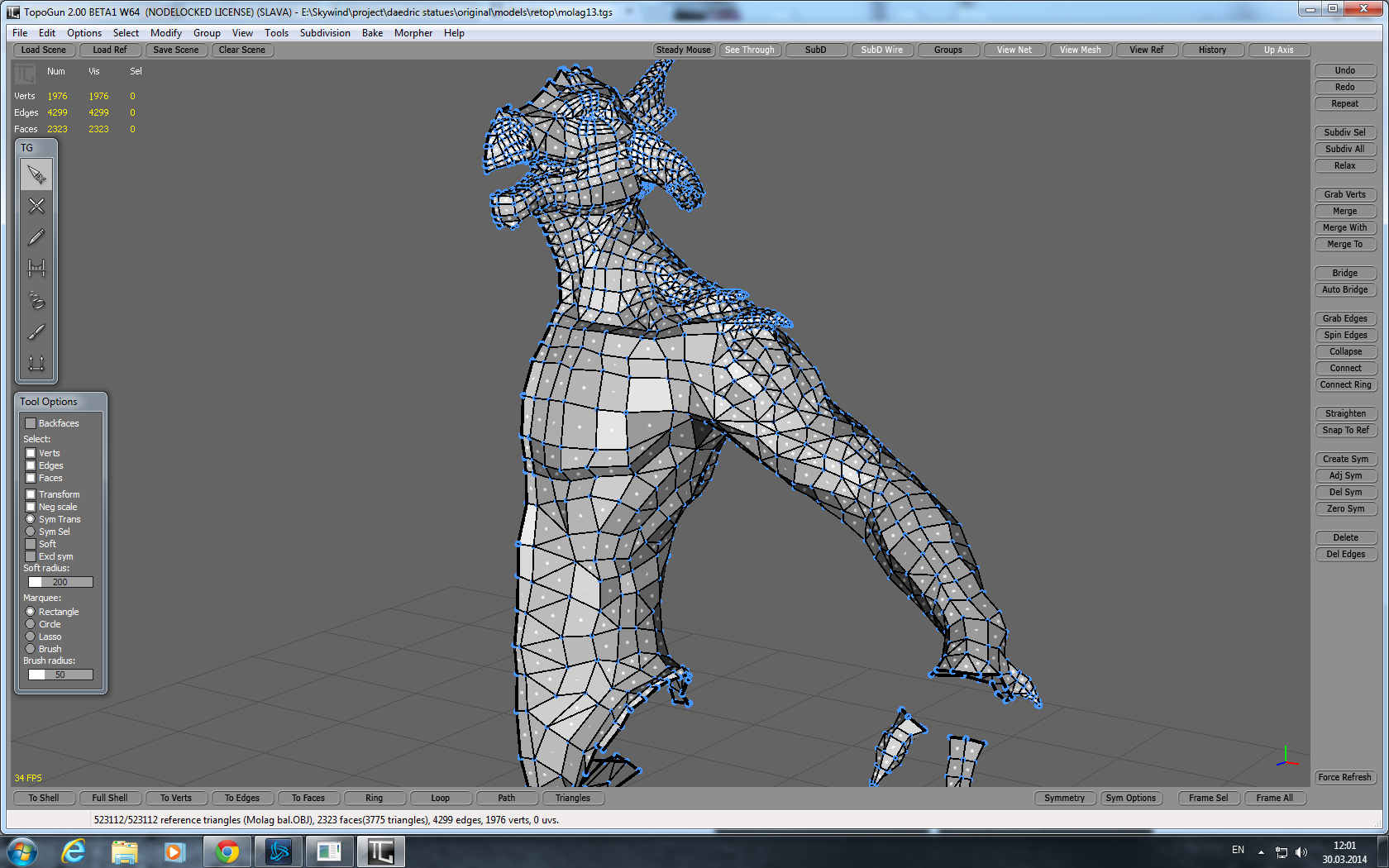Click the volume speaker tray icon
Screen dimensions: 1389x868
coord(1301,852)
